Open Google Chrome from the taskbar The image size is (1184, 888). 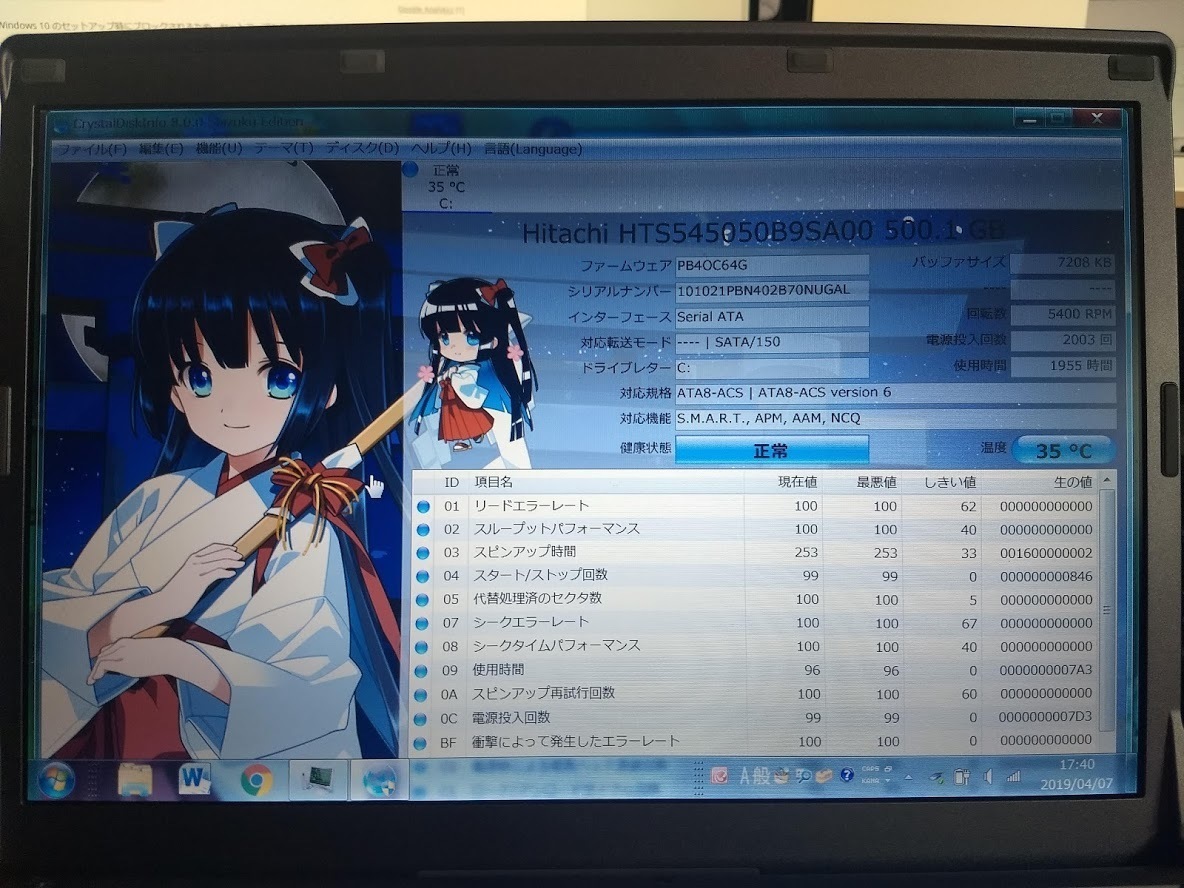pyautogui.click(x=256, y=780)
